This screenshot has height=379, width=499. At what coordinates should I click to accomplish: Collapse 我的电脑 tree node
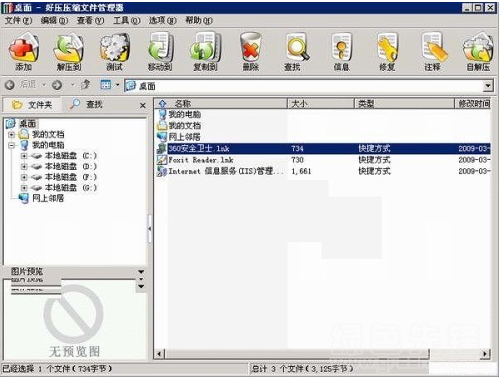12,145
